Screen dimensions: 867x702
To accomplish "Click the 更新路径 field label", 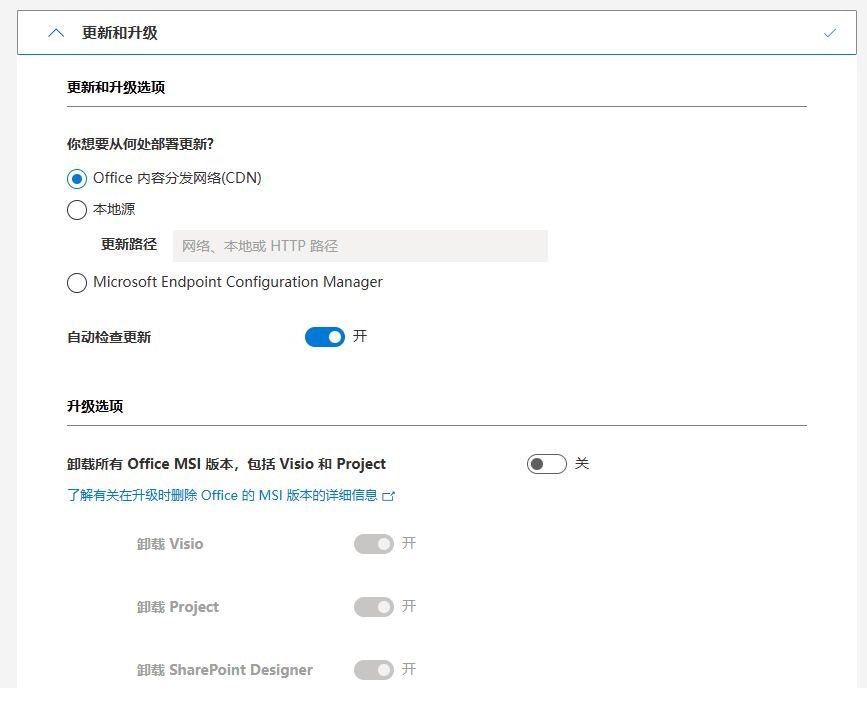I will tap(129, 245).
